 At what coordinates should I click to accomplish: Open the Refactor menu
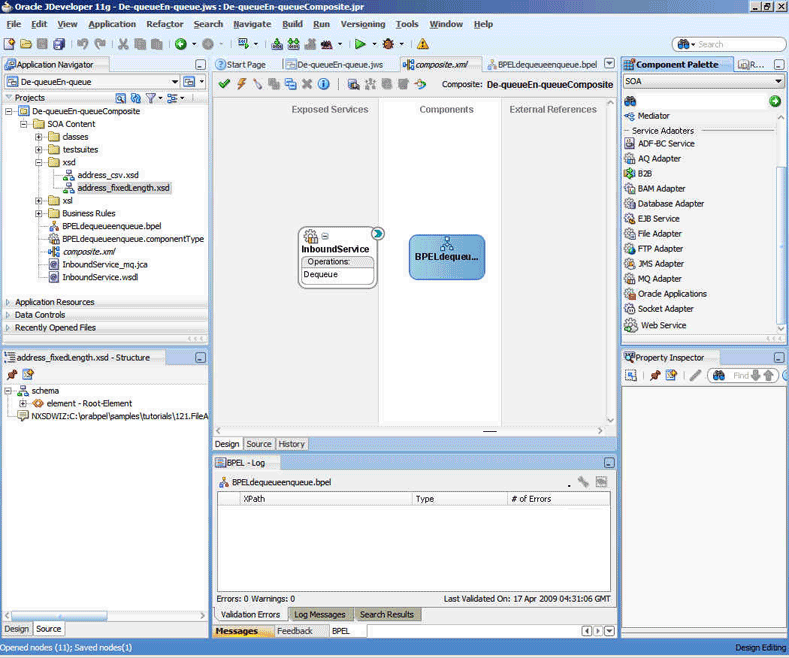coord(165,24)
